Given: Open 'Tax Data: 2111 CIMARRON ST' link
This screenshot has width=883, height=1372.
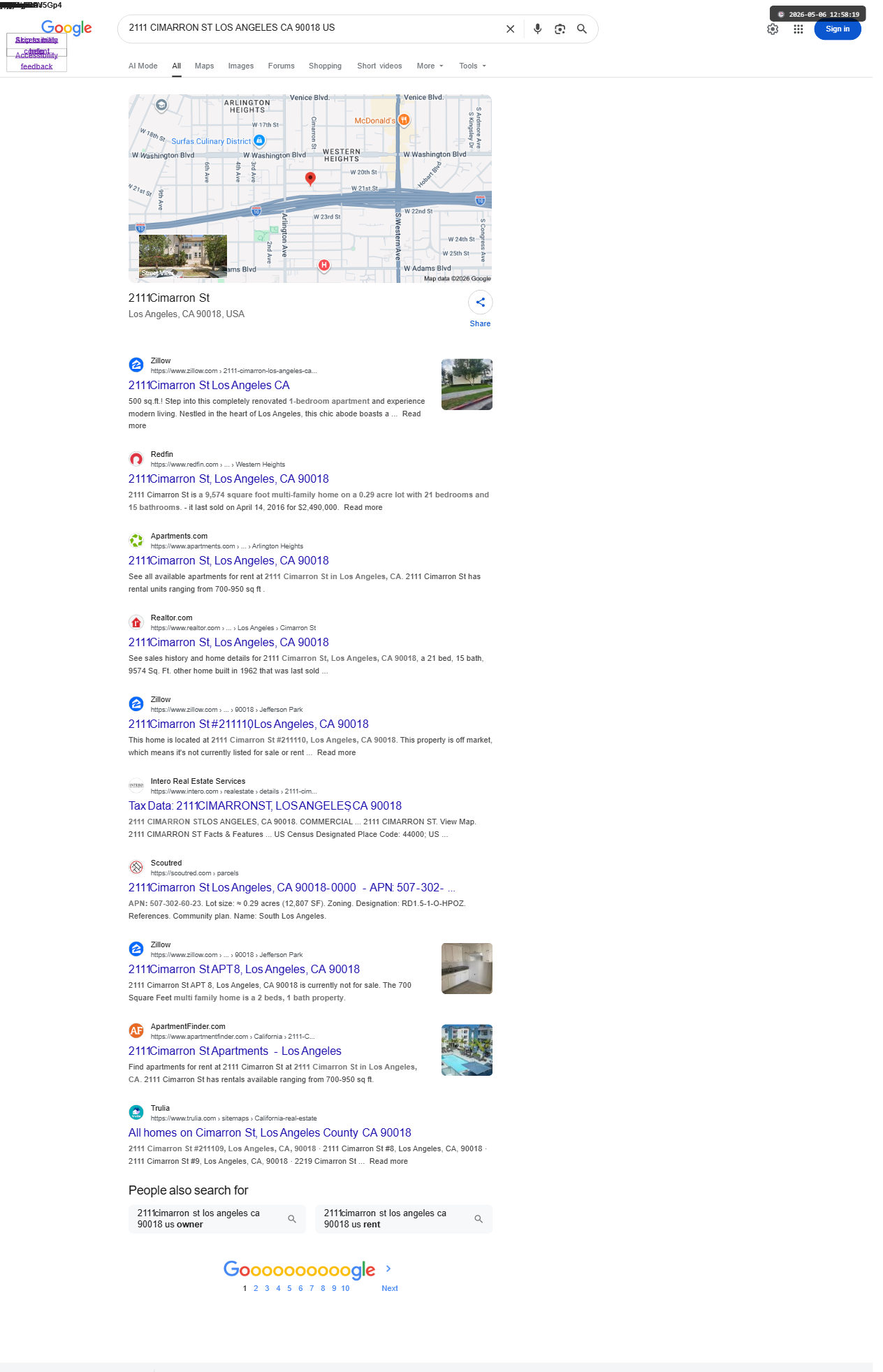Looking at the screenshot, I should (x=265, y=806).
